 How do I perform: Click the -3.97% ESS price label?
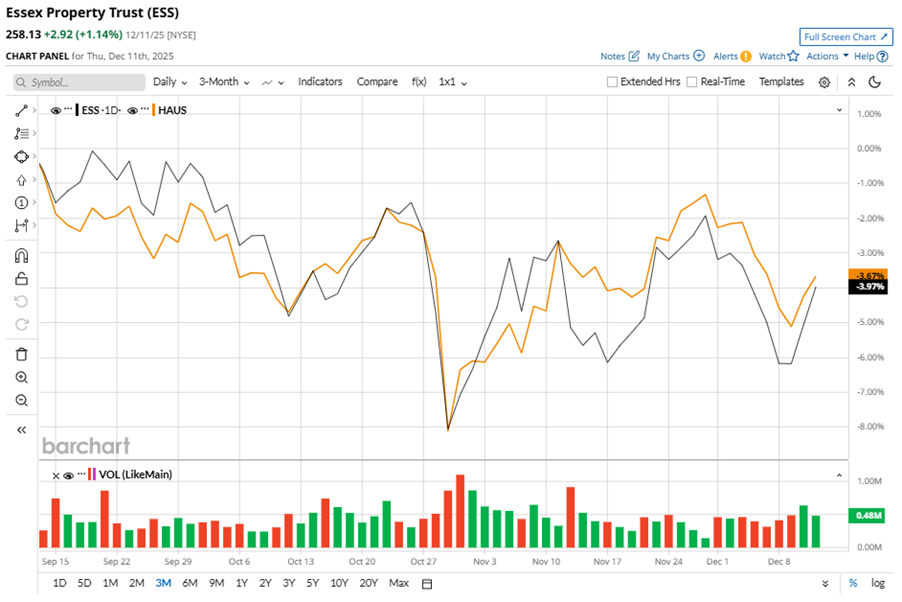coord(869,287)
